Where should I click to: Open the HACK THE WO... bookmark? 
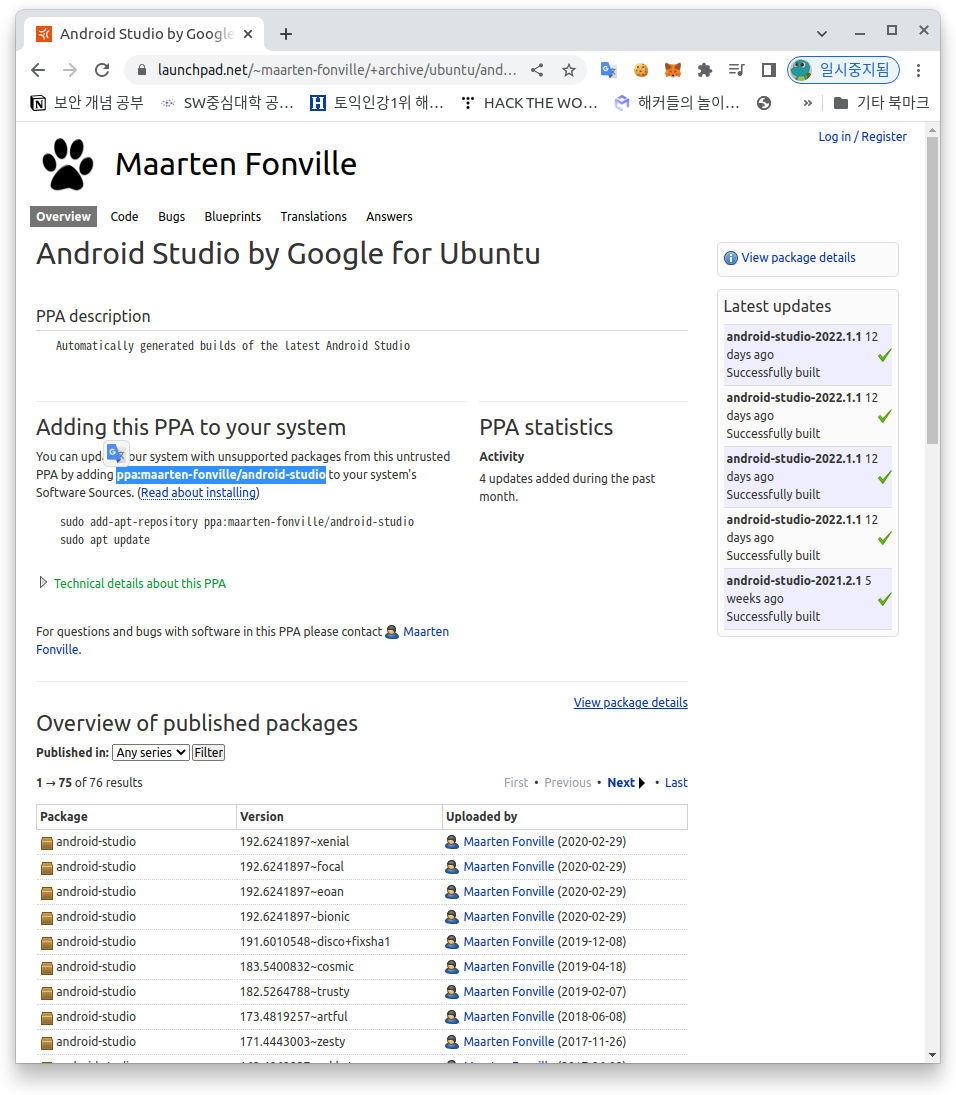(x=529, y=103)
